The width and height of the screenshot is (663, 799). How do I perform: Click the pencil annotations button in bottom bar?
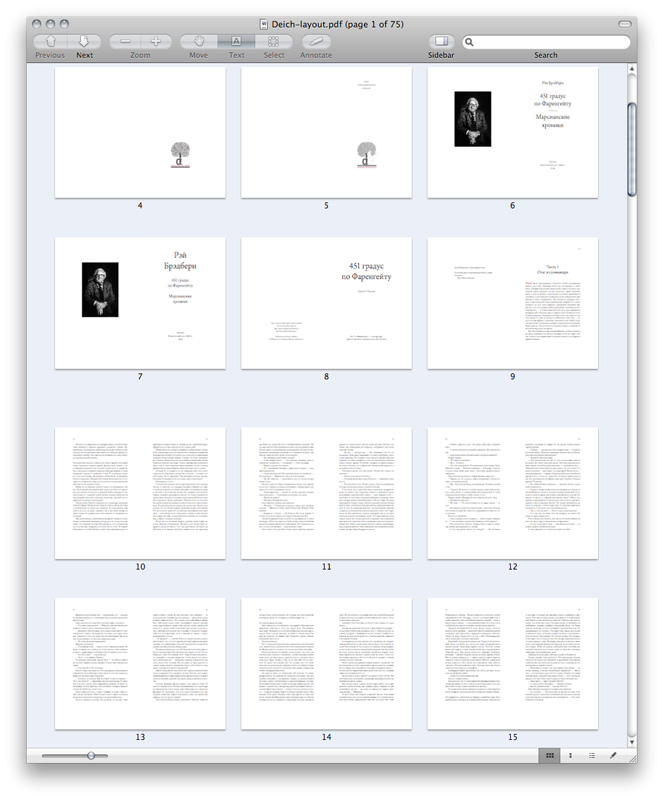[x=614, y=755]
